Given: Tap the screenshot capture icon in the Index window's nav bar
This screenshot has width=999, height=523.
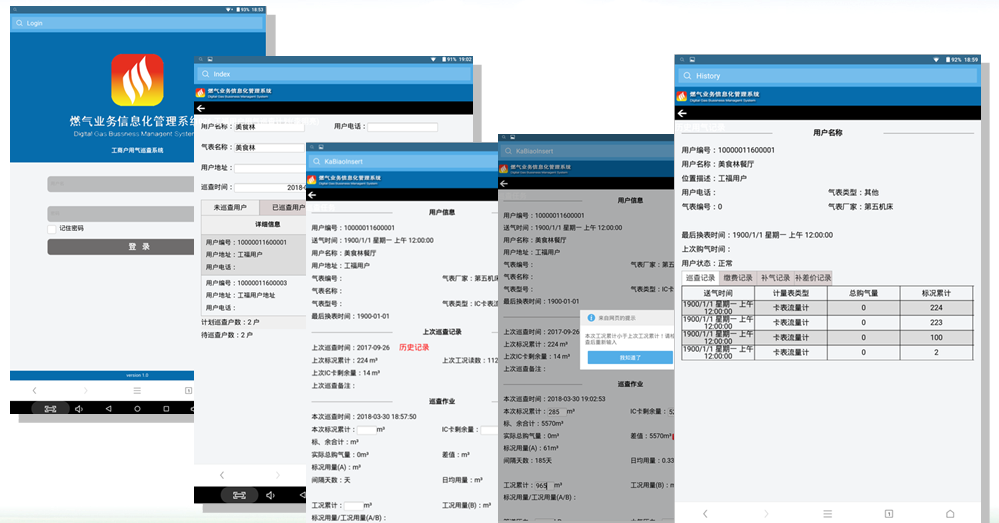Looking at the screenshot, I should click(x=240, y=495).
